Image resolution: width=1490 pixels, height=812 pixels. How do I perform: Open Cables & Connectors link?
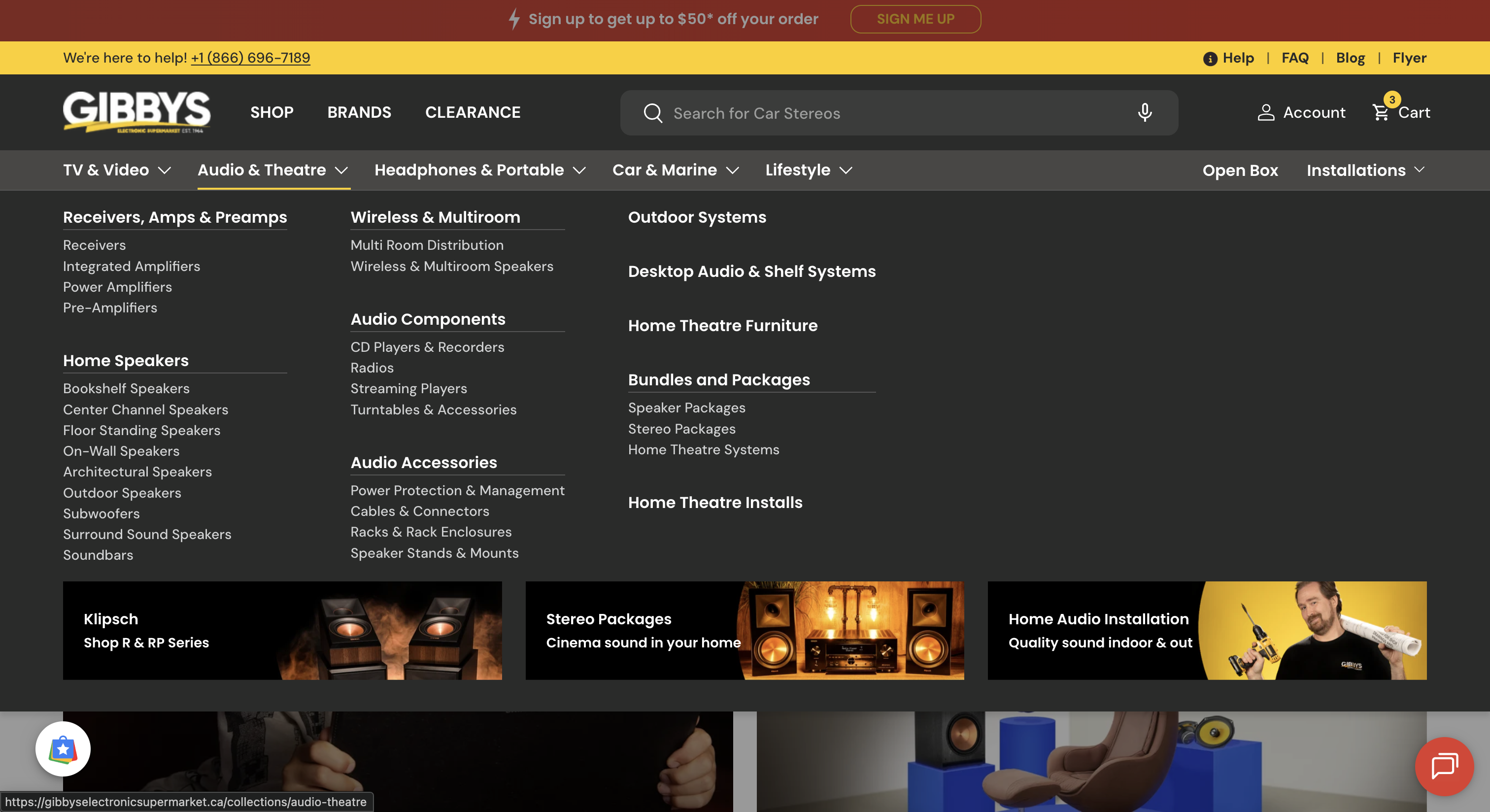coord(419,511)
